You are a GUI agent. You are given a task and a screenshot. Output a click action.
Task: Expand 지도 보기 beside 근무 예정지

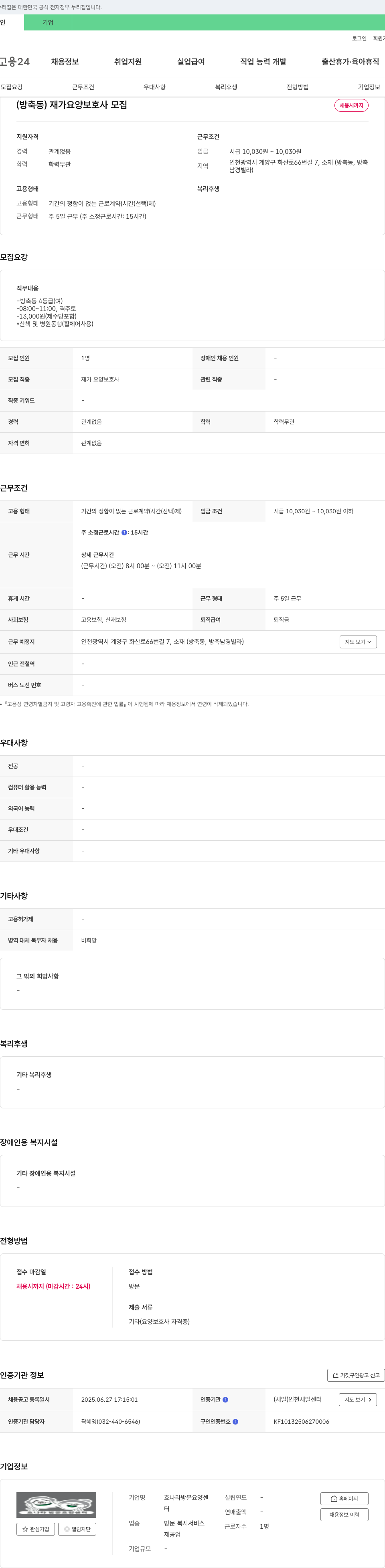pyautogui.click(x=358, y=642)
